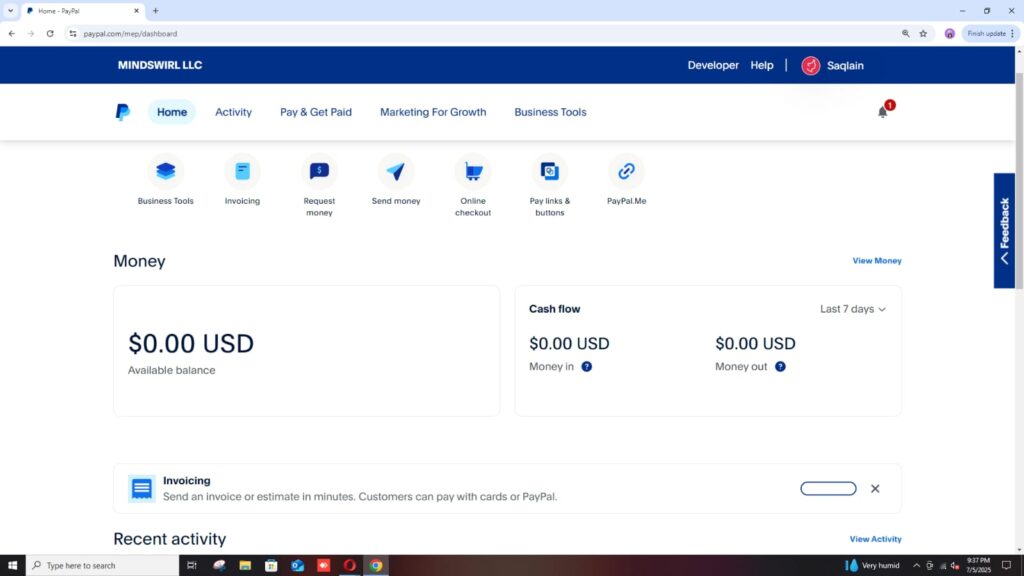
Task: Click the Money in help icon
Action: 587,367
